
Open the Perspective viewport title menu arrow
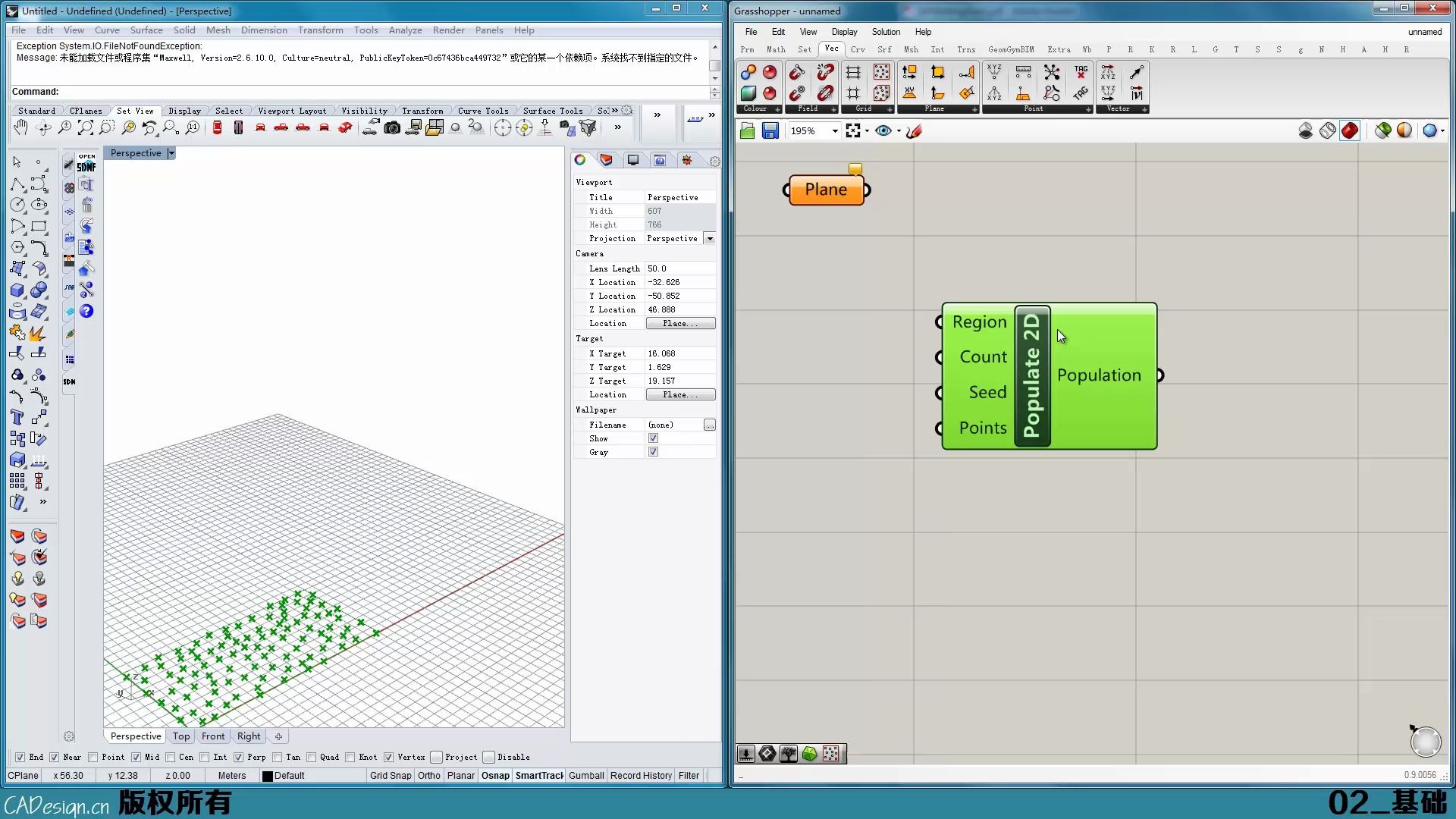pyautogui.click(x=171, y=153)
